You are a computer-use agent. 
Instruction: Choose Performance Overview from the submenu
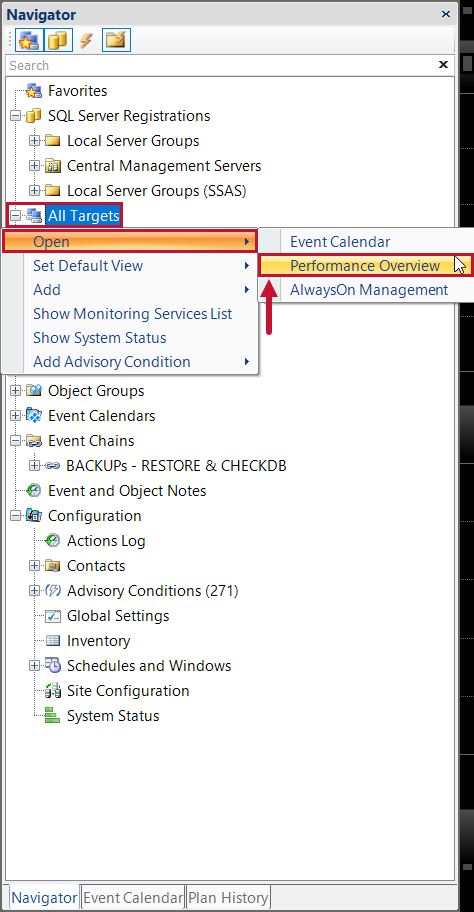(366, 266)
